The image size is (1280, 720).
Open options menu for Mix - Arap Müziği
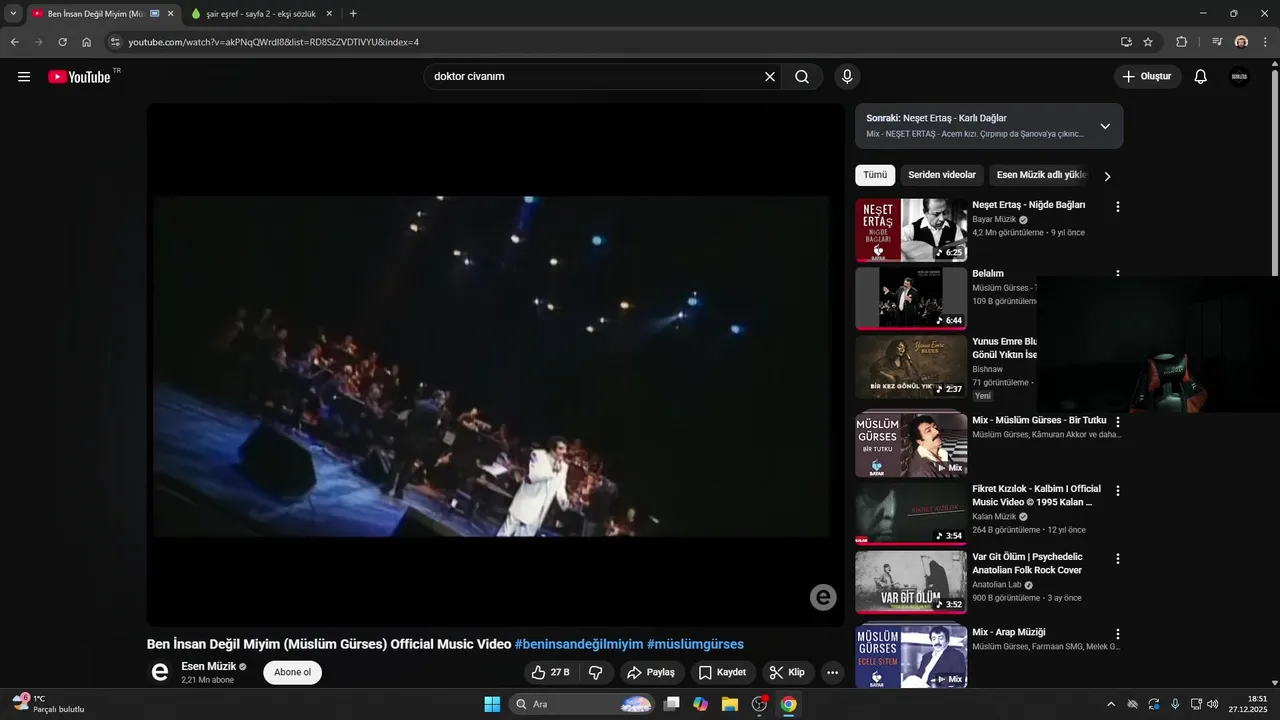1118,634
